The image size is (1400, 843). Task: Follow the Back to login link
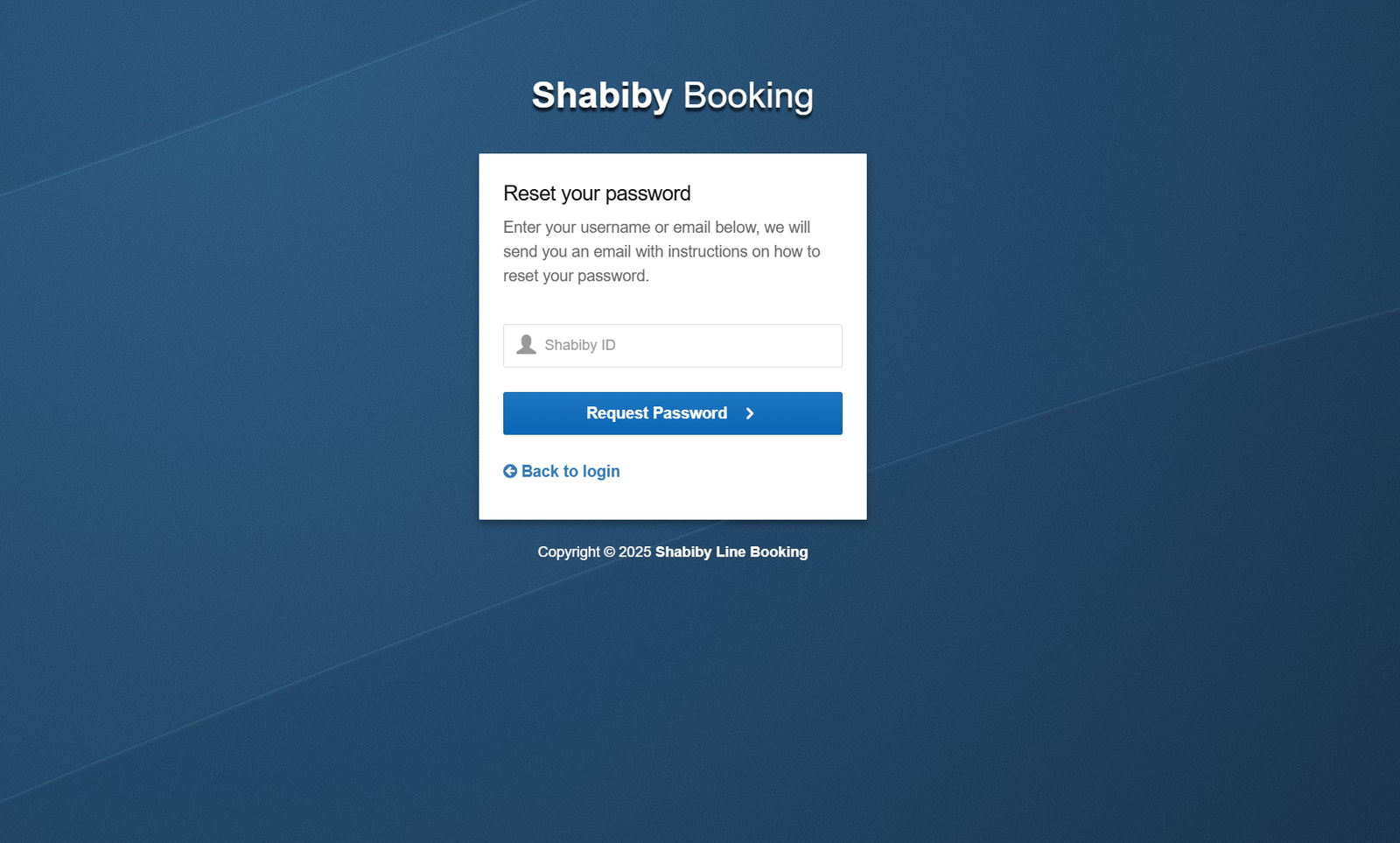tap(570, 472)
